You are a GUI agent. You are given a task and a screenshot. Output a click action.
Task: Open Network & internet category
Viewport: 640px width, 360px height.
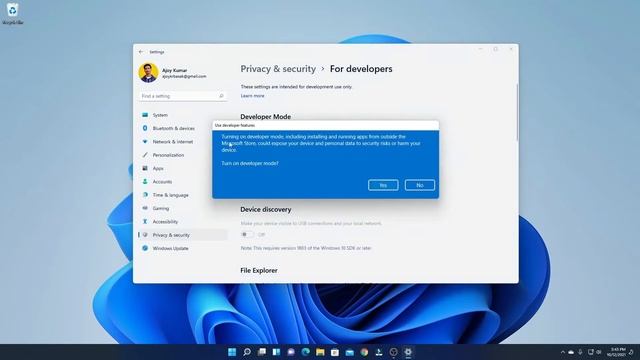[x=182, y=142]
